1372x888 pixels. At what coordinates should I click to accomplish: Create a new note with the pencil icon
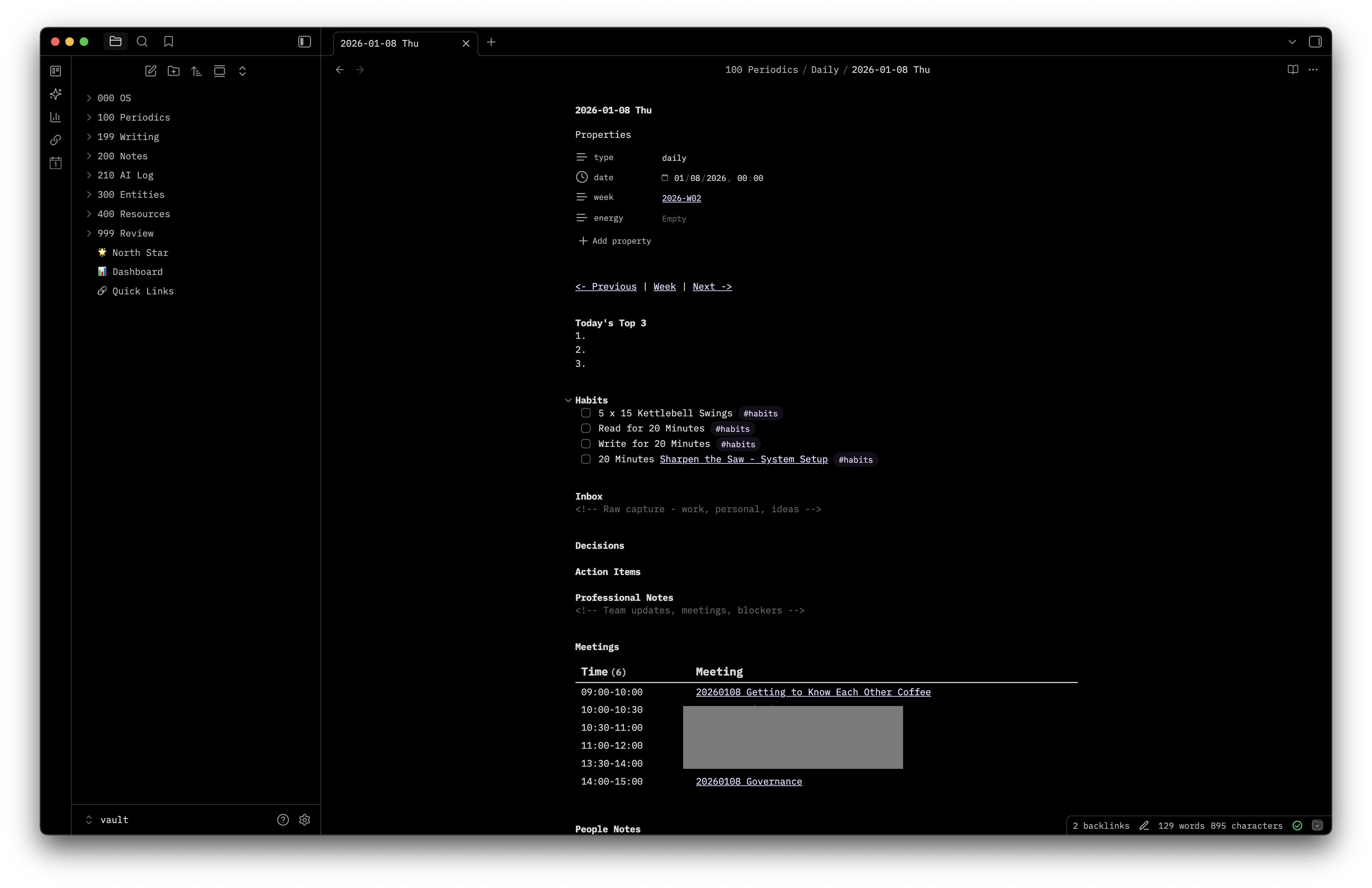tap(151, 71)
